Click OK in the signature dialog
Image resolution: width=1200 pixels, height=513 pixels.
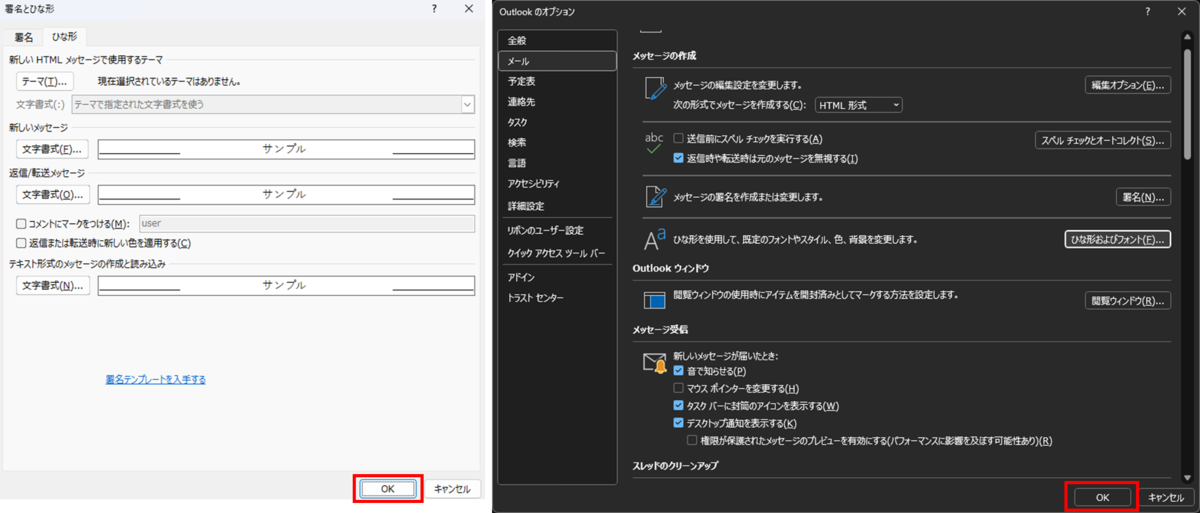tap(388, 489)
